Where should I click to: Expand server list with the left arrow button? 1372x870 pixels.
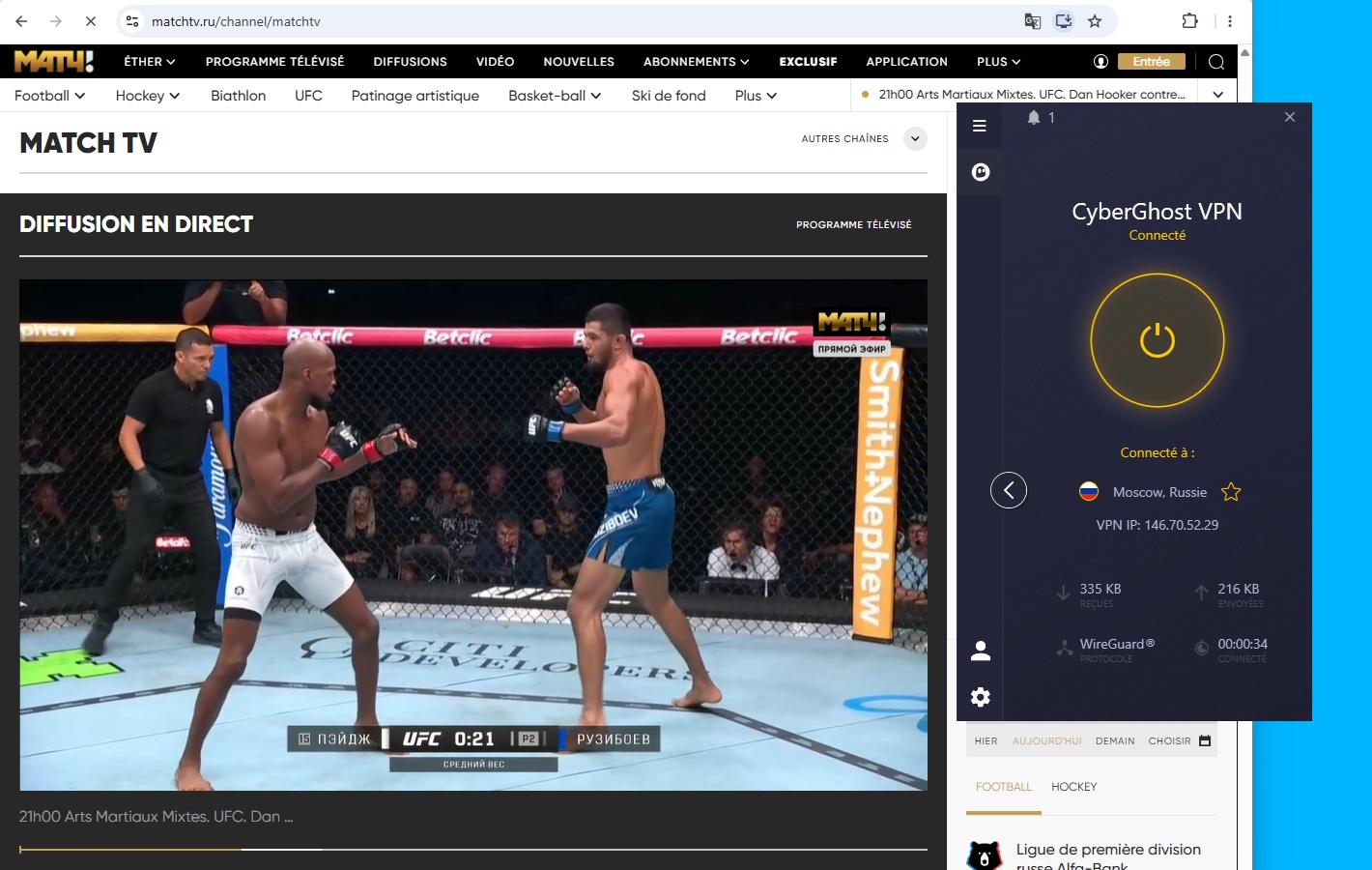1009,490
